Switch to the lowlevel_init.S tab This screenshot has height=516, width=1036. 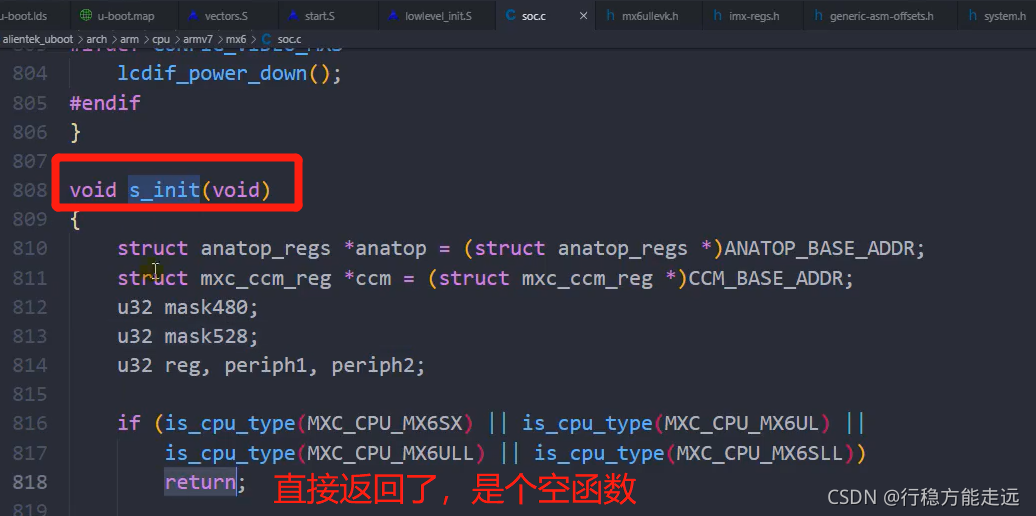pos(437,15)
